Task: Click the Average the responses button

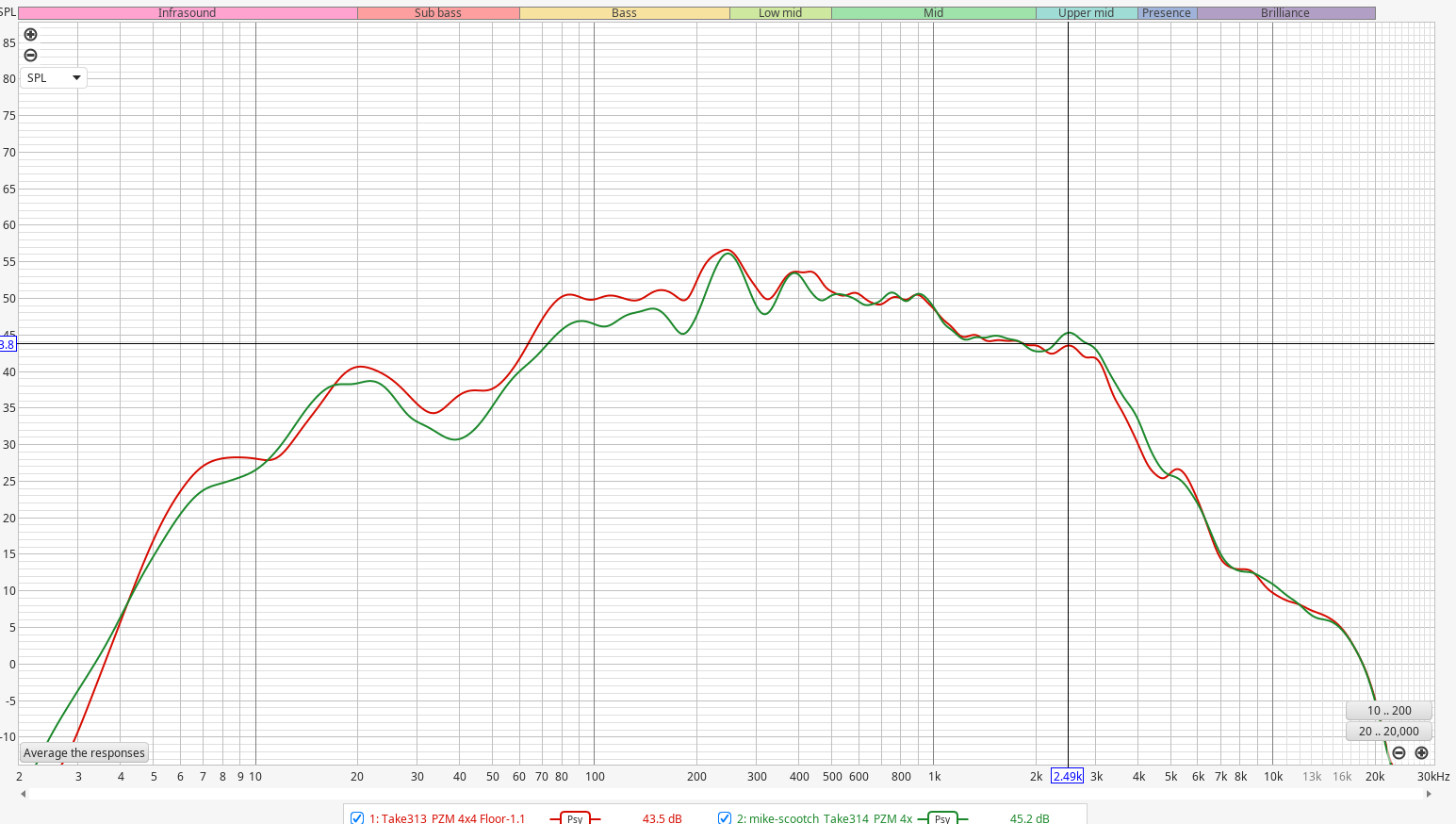Action: (x=84, y=752)
